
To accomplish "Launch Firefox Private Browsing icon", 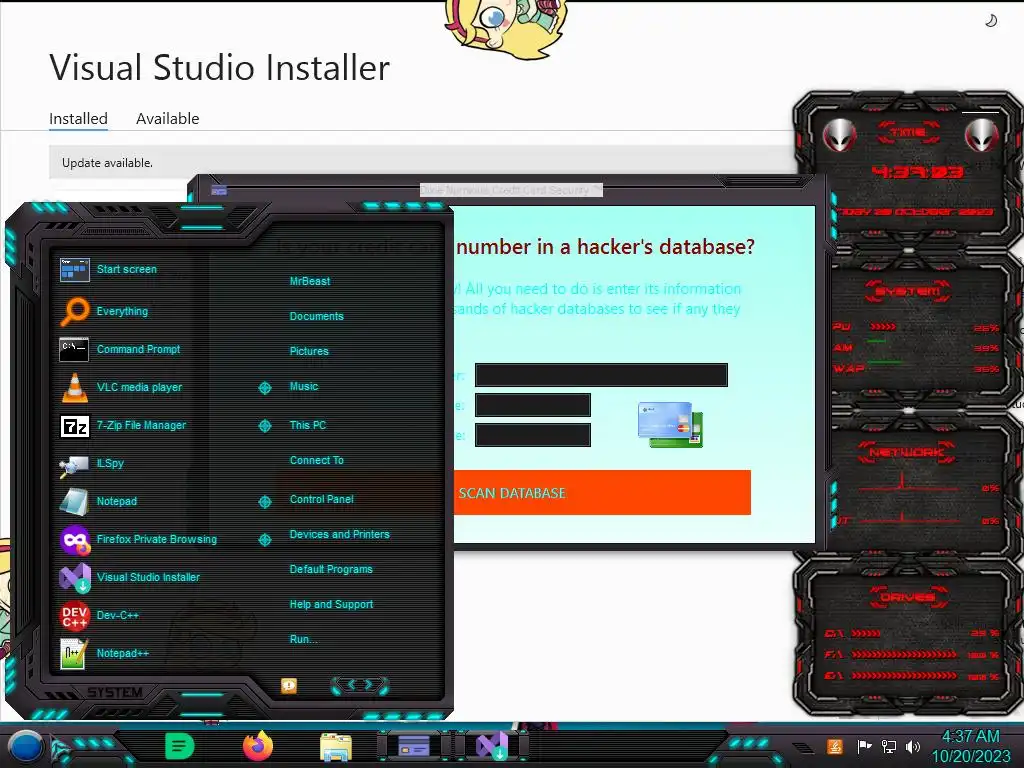I will pyautogui.click(x=74, y=539).
